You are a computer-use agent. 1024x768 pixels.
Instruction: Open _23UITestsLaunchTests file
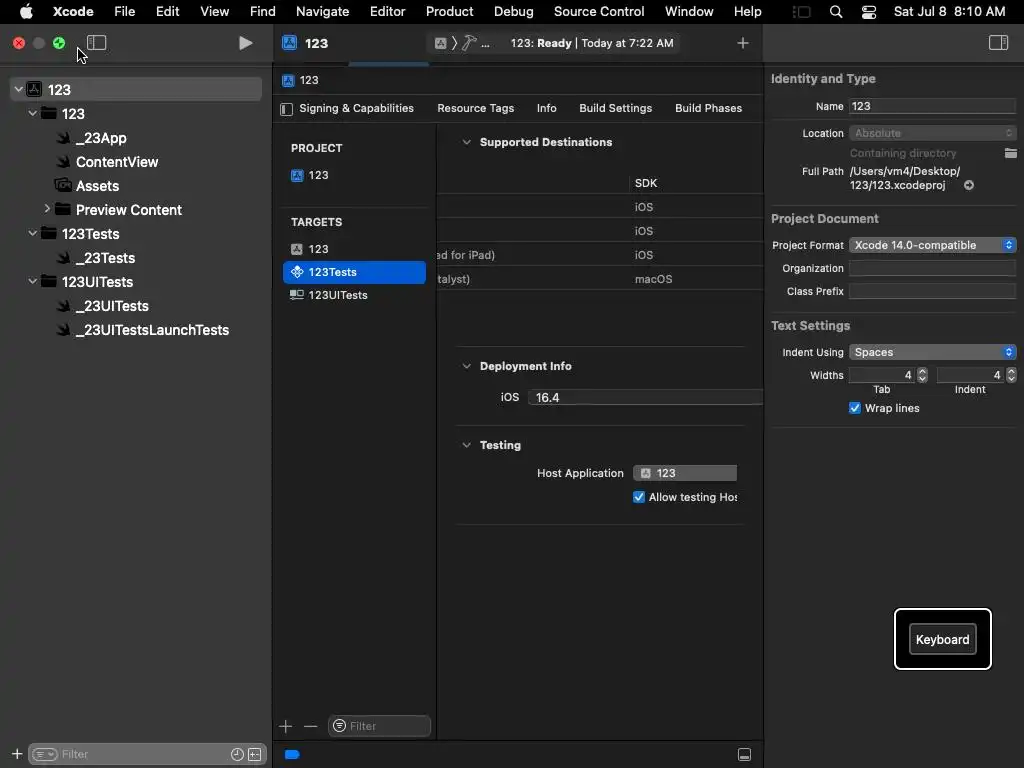pyautogui.click(x=152, y=330)
